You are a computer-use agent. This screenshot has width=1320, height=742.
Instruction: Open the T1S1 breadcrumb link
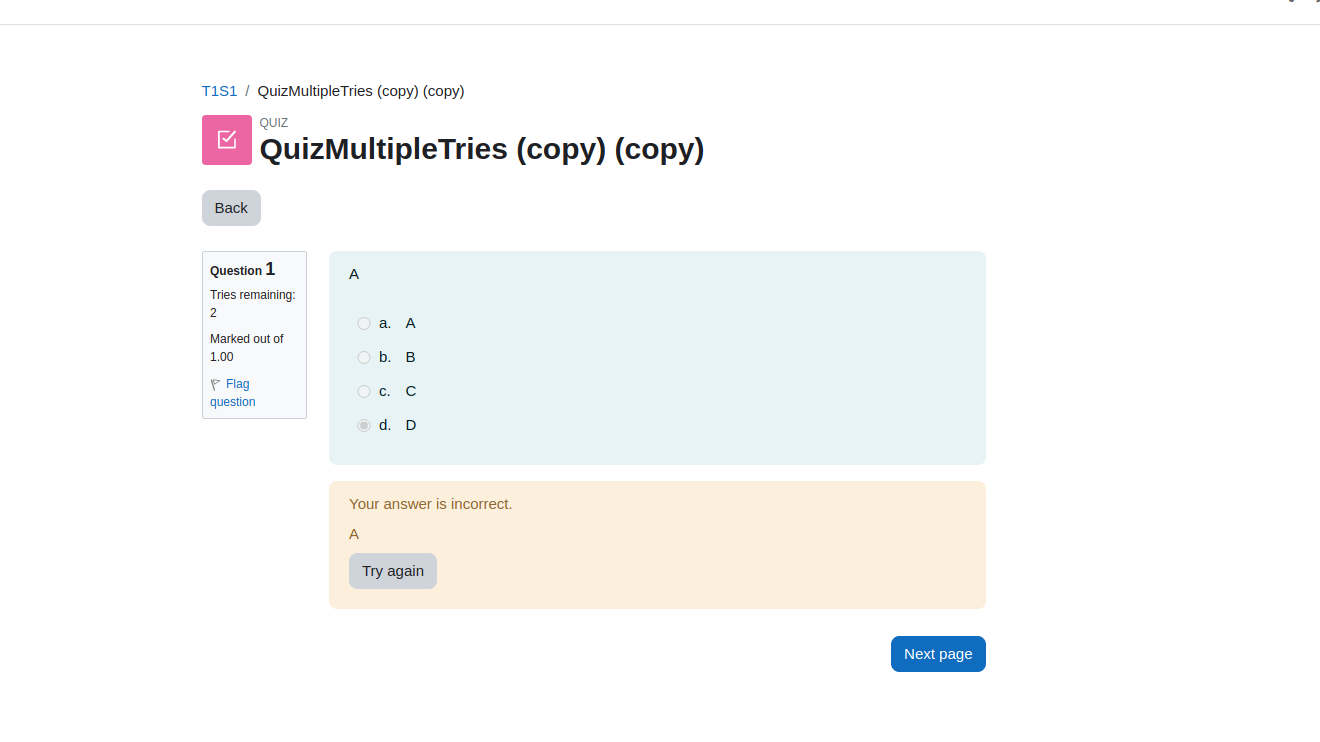pos(220,91)
